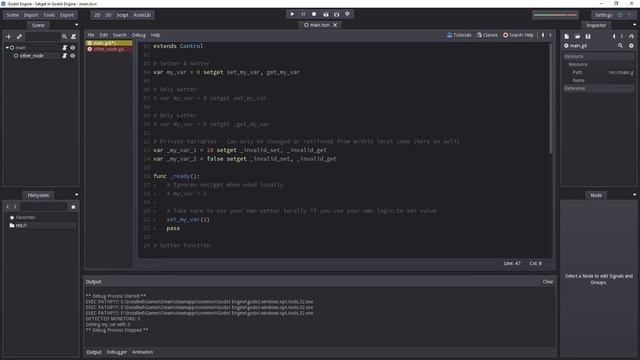Add a new node in Scene dock
Viewport: 640px width, 360px height.
coord(9,37)
